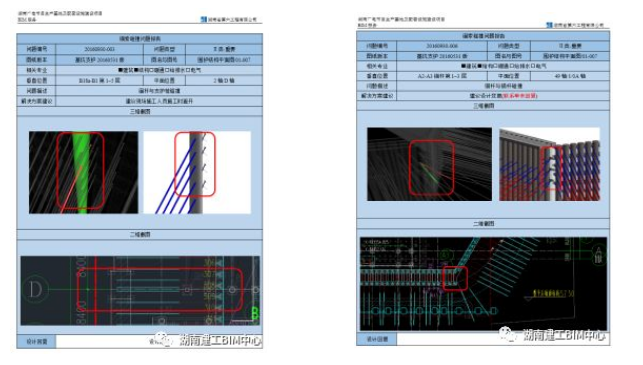Click the 平面位置 label cell on right page
This screenshot has height=365, width=643.
tap(508, 76)
